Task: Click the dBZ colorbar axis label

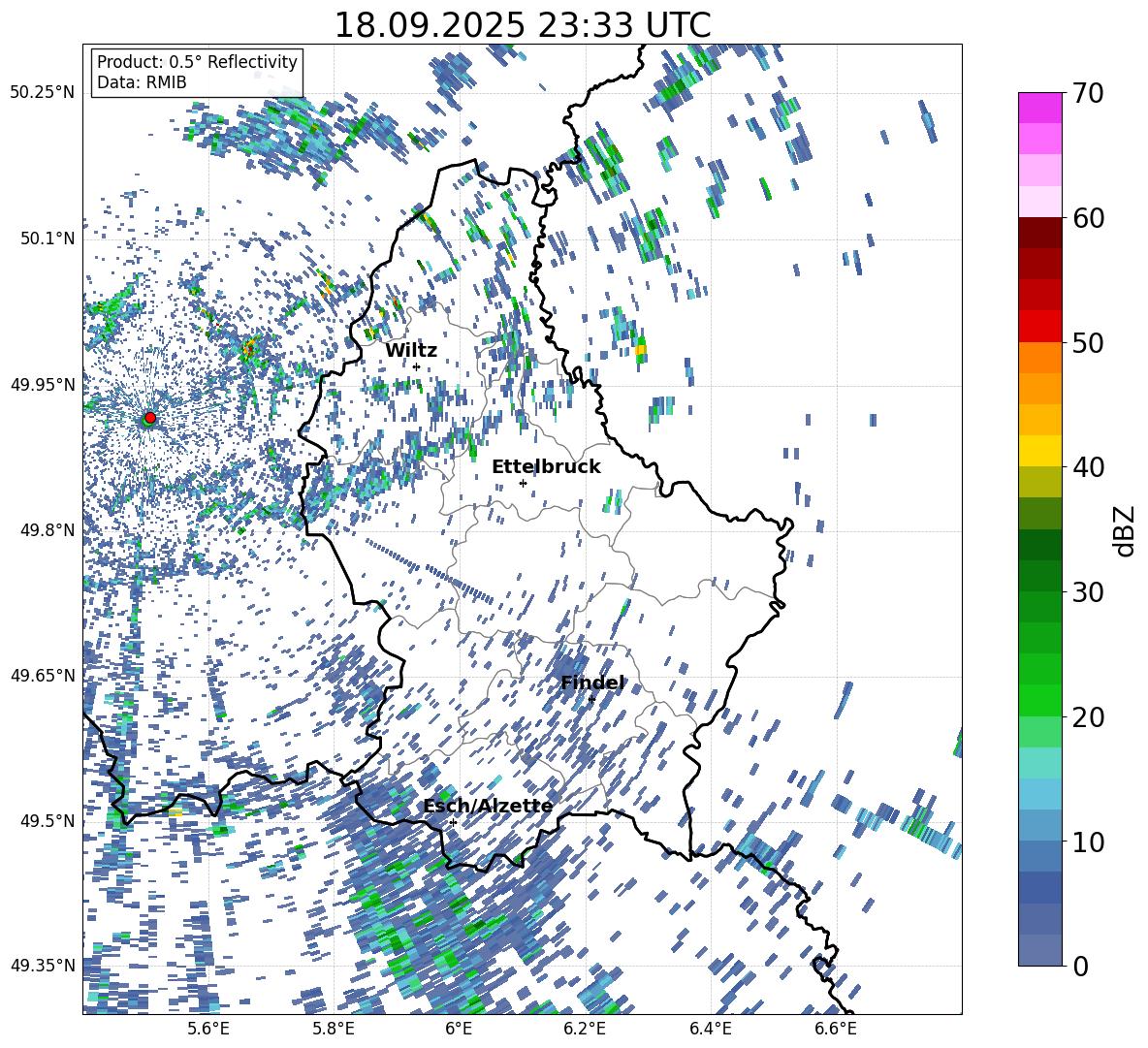Action: click(x=1126, y=530)
